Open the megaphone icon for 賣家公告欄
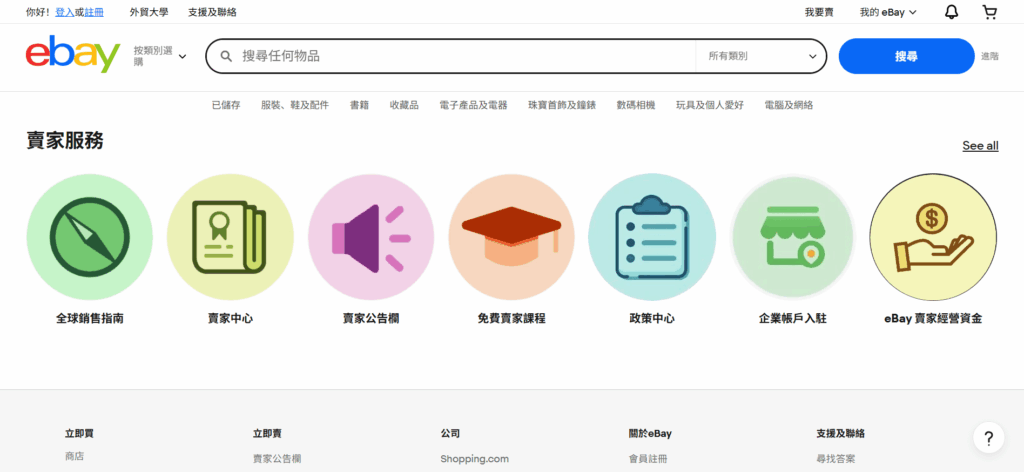 point(371,237)
